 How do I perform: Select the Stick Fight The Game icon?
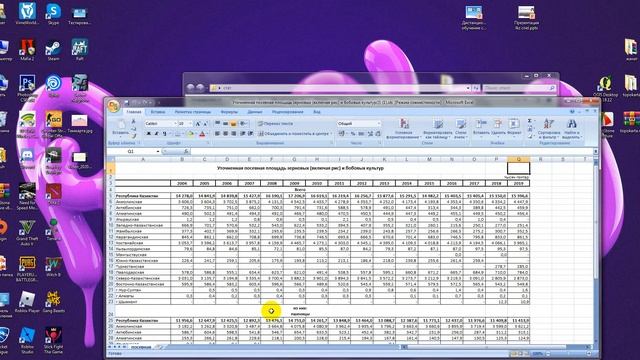tap(53, 340)
